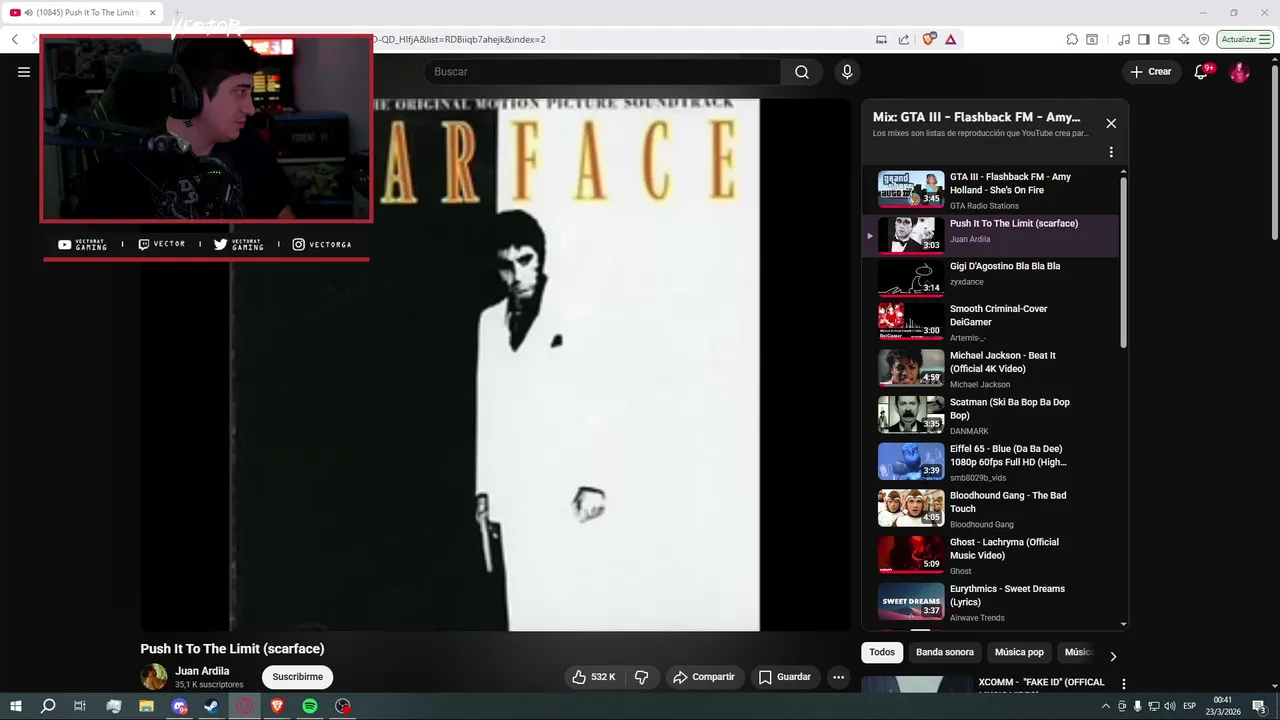1280x720 pixels.
Task: Open the Windows notification center icon
Action: (x=1260, y=706)
